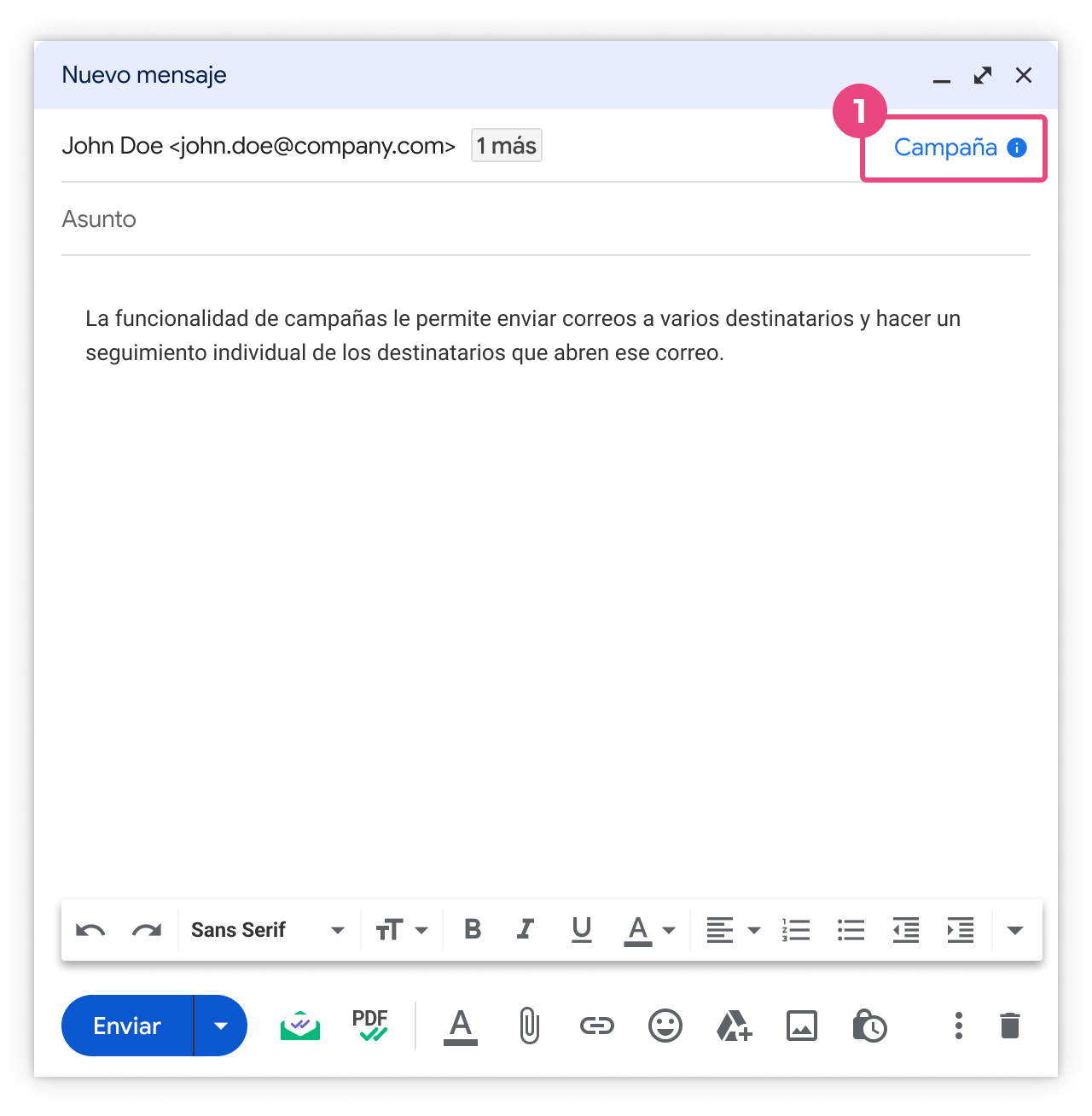This screenshot has height=1116, width=1092.
Task: Open the more options three-dot menu
Action: pyautogui.click(x=958, y=1026)
